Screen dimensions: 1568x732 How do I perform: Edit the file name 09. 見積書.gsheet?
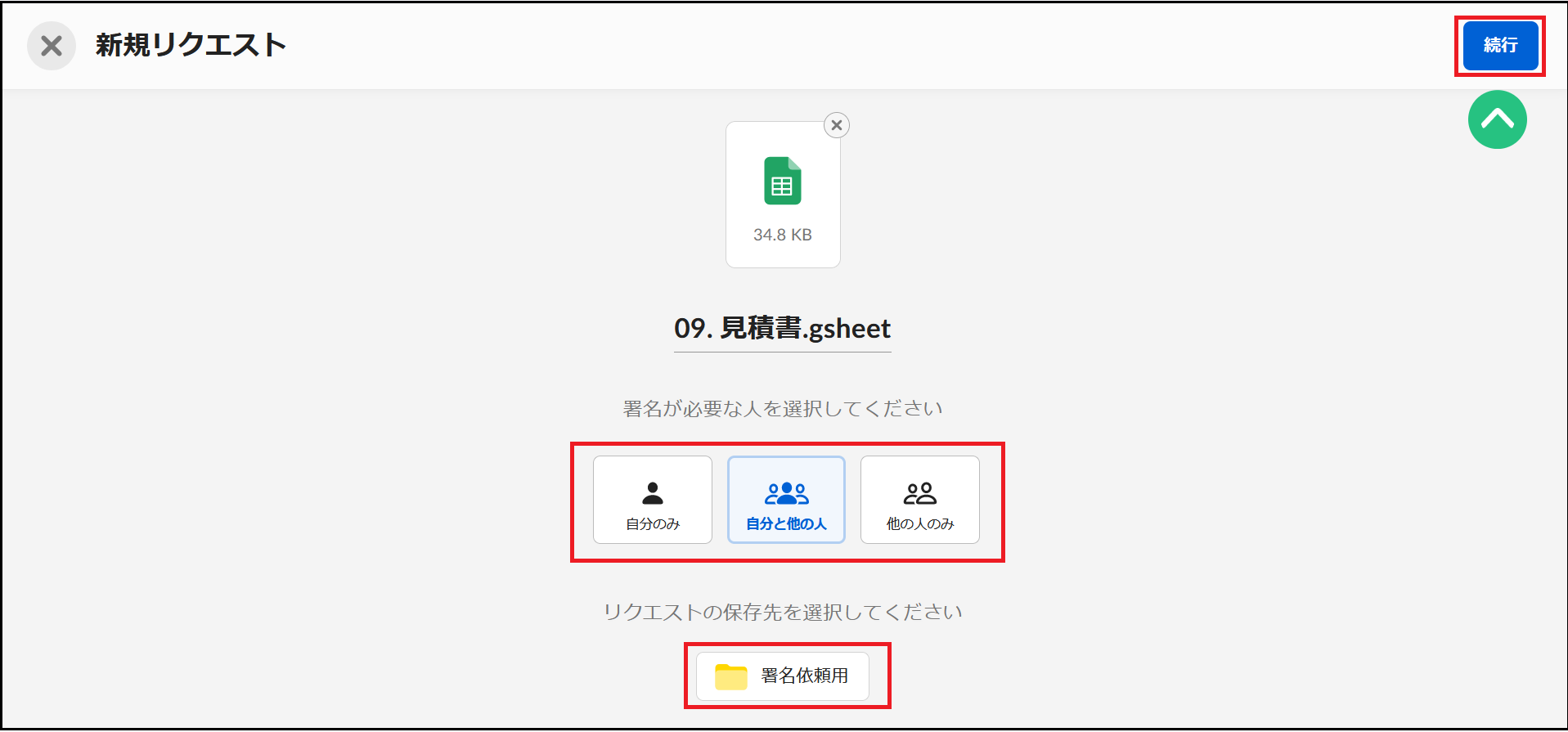782,329
